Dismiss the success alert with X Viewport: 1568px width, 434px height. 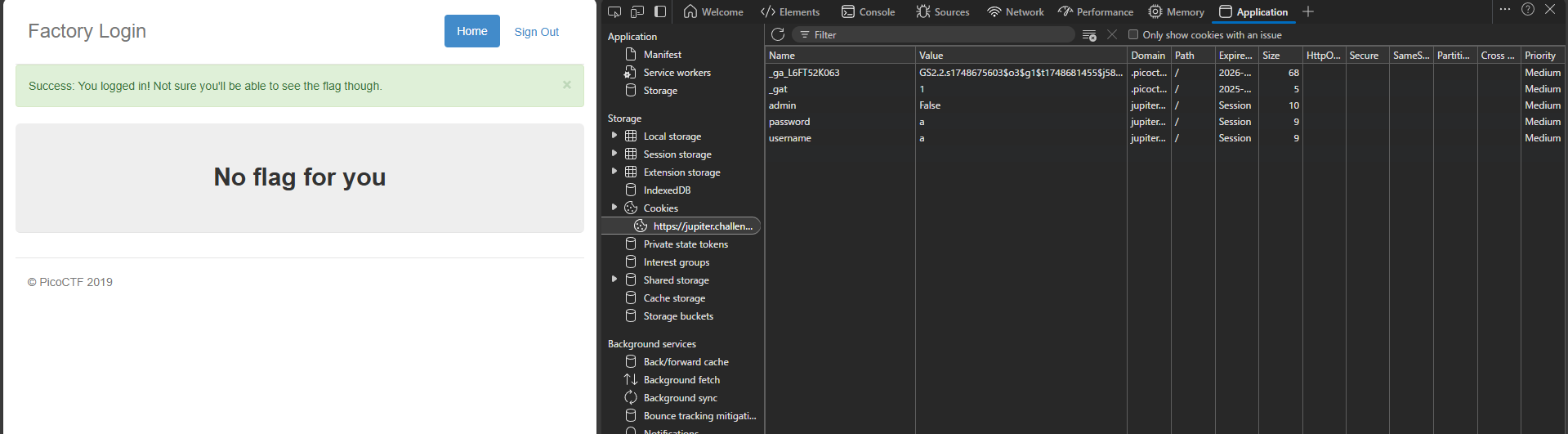click(566, 85)
